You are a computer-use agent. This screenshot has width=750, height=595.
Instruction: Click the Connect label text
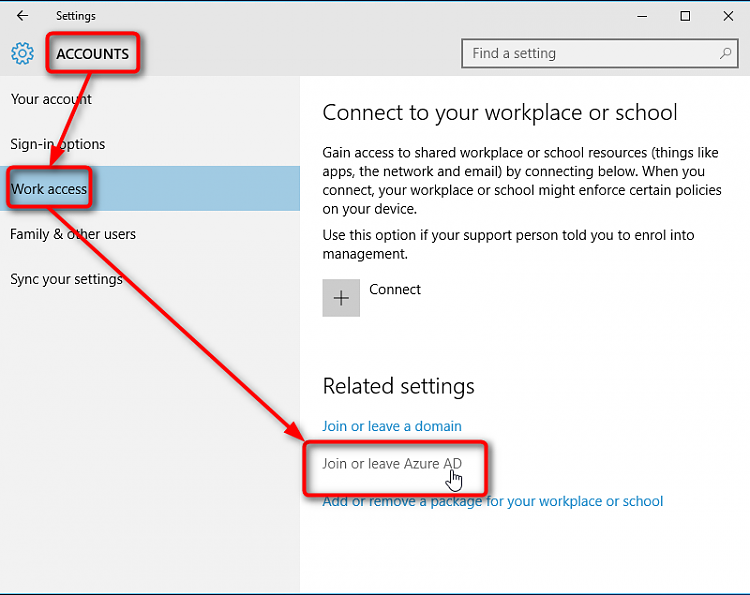pyautogui.click(x=395, y=289)
